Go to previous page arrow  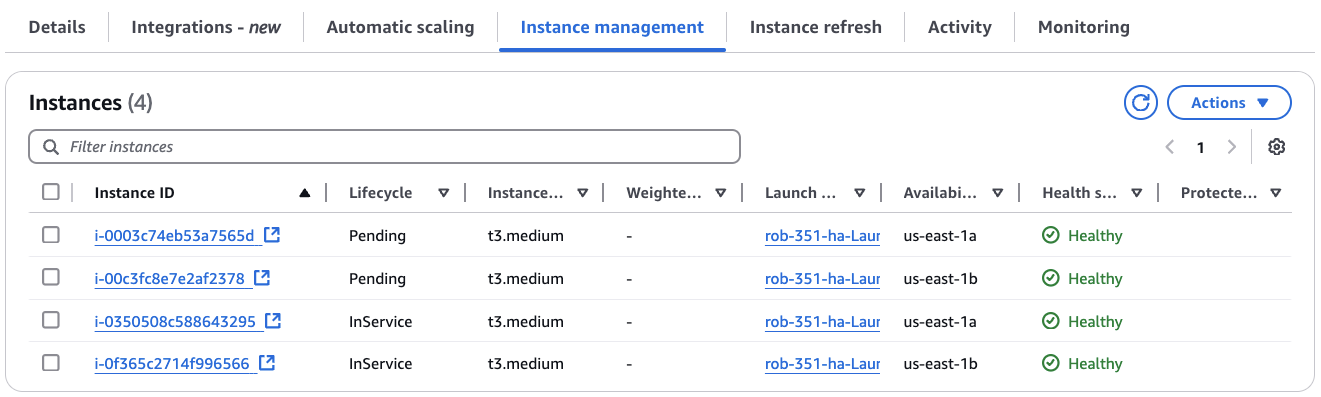1170,147
